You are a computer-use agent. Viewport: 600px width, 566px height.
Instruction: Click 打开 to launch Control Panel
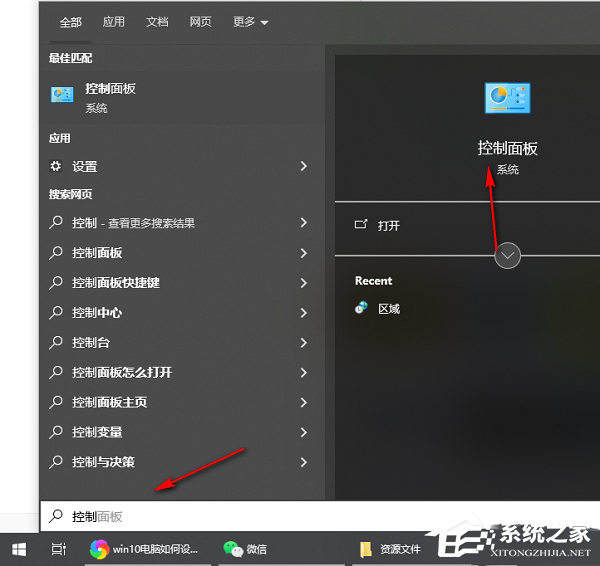[388, 225]
